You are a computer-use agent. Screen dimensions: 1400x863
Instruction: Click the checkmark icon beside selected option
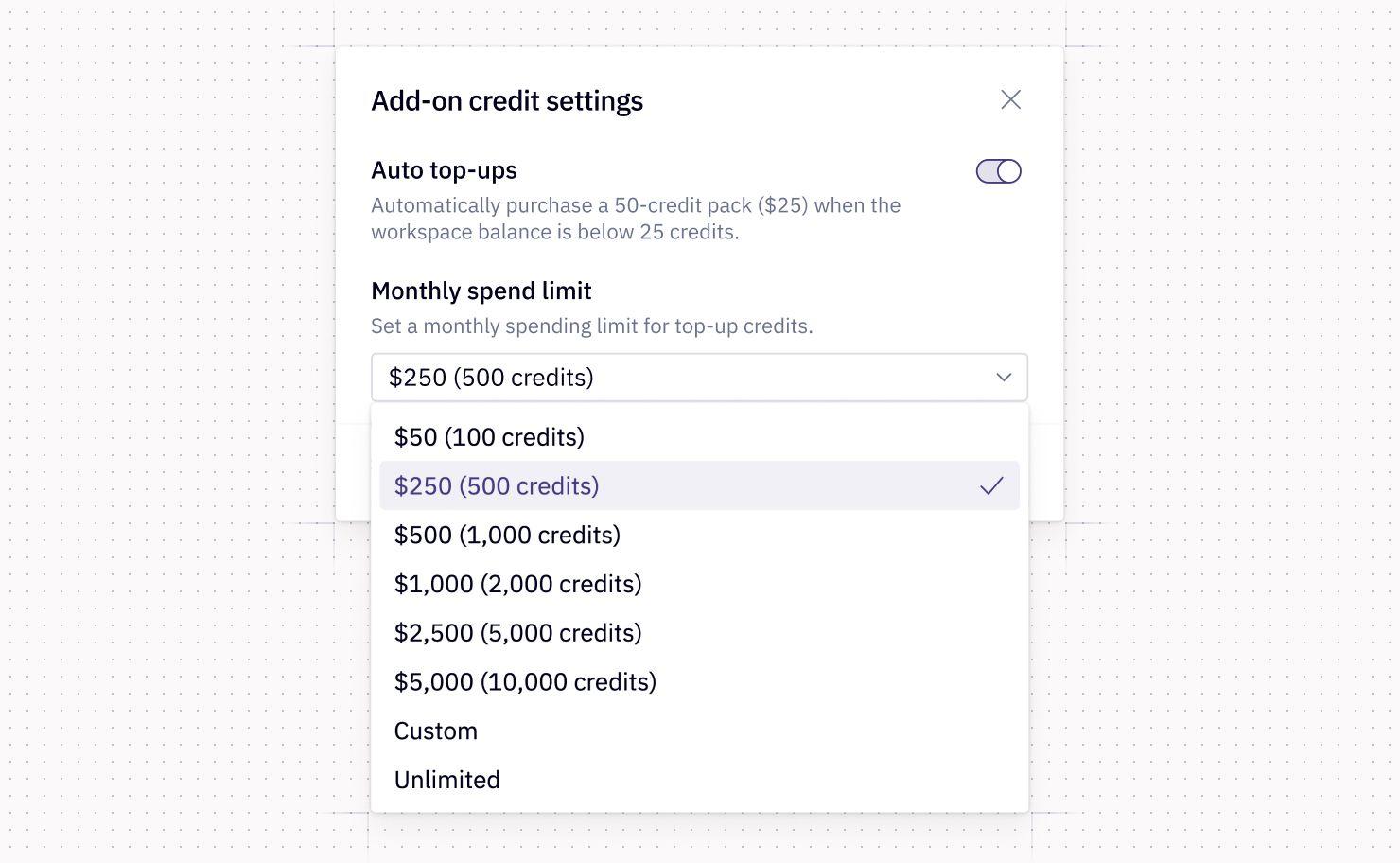pyautogui.click(x=991, y=486)
